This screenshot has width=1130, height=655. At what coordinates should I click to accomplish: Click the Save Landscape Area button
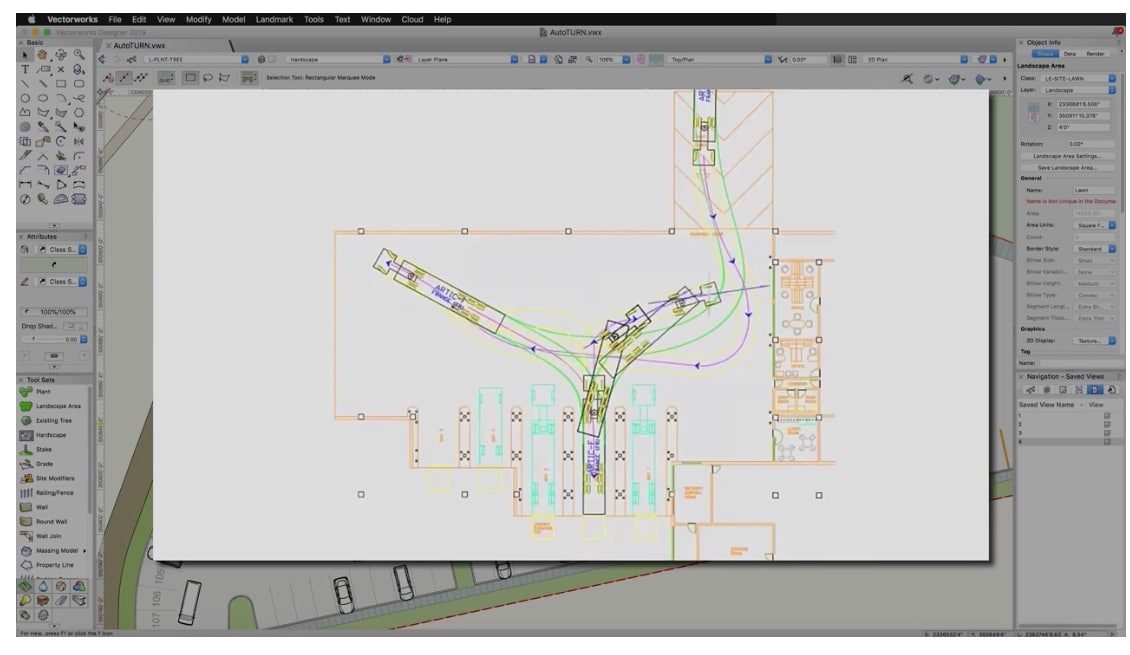(1067, 167)
